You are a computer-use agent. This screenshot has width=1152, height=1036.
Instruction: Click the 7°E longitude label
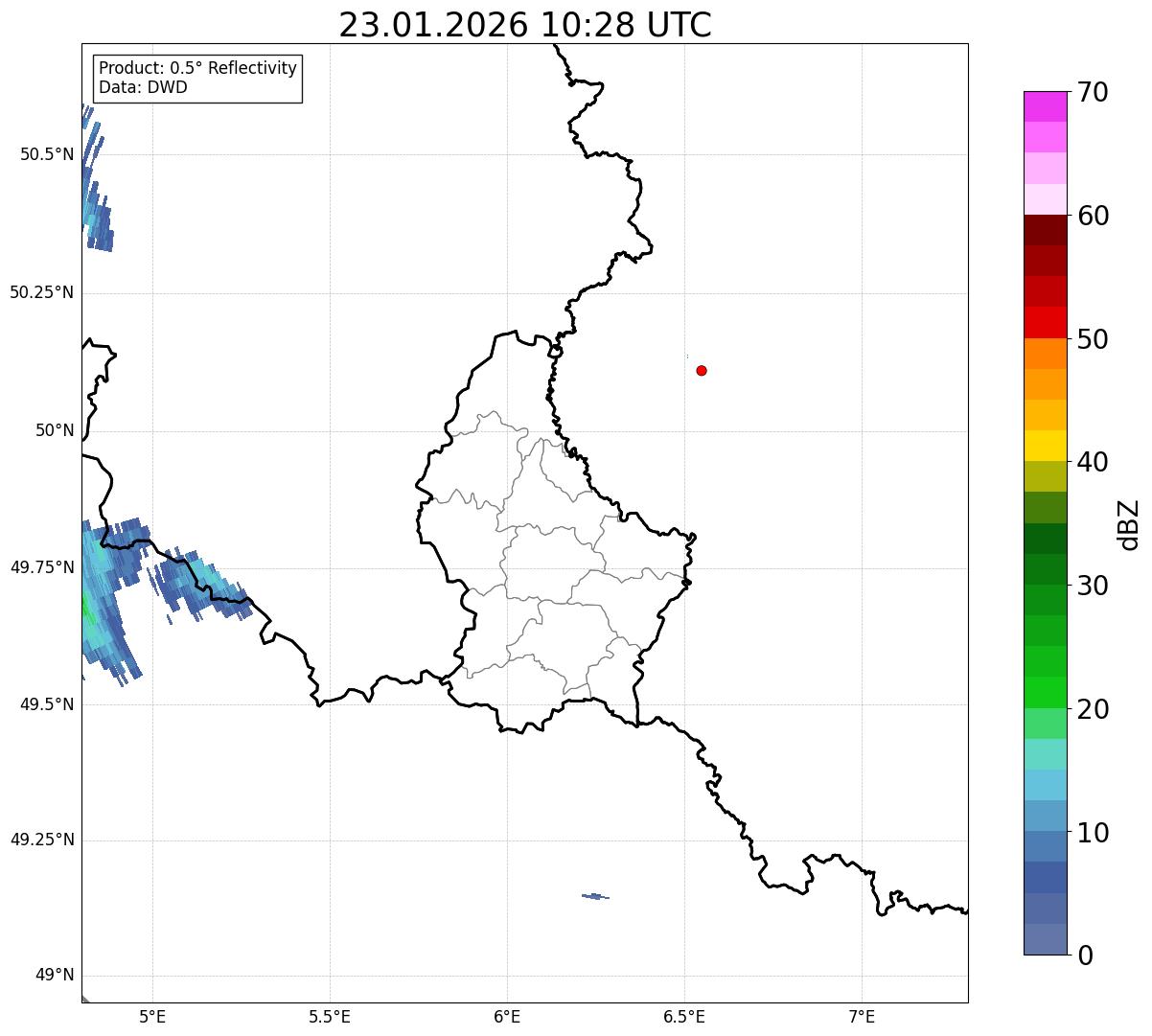click(x=862, y=1017)
